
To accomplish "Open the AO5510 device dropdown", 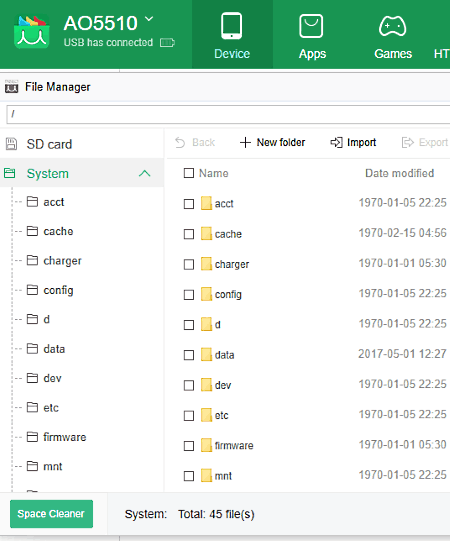I will (x=149, y=19).
